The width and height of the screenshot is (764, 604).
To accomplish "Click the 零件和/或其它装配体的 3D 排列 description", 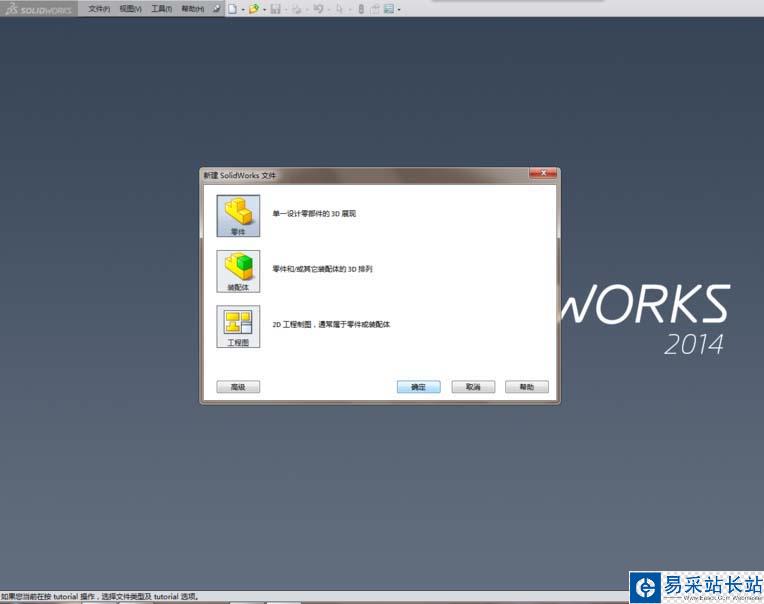I will [x=323, y=269].
